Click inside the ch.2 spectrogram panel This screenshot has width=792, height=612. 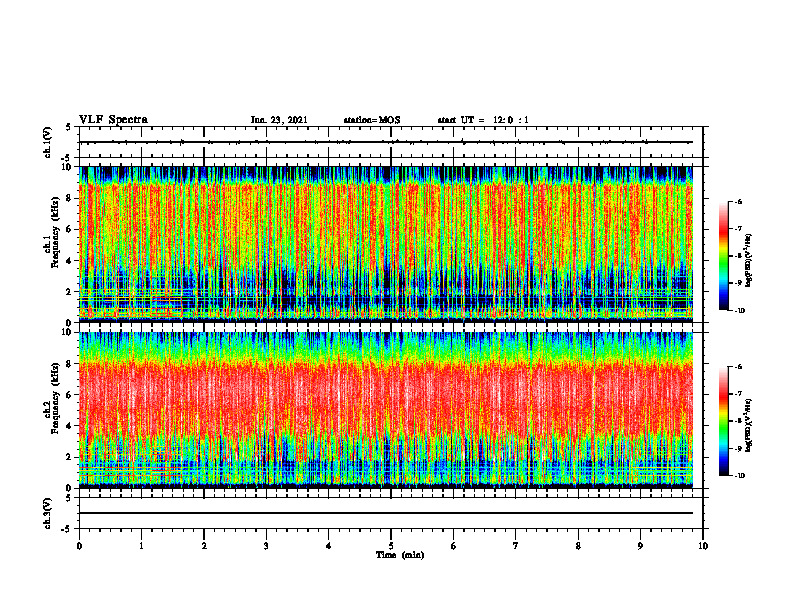pyautogui.click(x=386, y=410)
